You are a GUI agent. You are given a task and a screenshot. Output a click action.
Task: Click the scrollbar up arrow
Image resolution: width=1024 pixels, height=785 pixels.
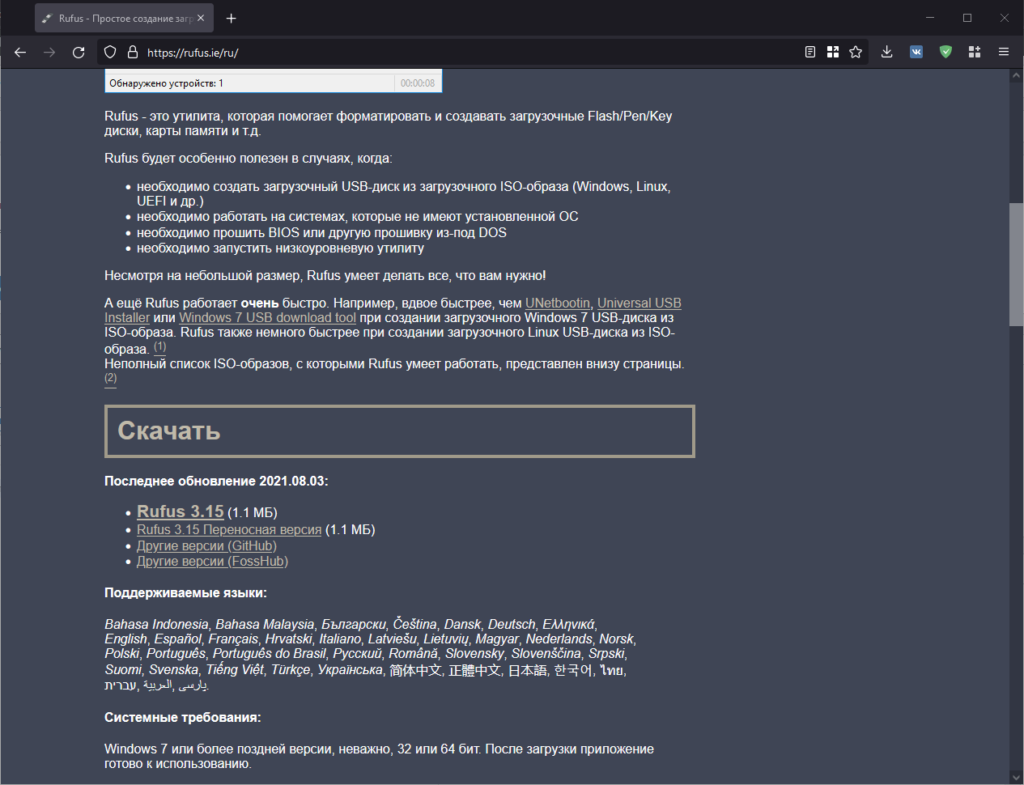click(x=1016, y=75)
